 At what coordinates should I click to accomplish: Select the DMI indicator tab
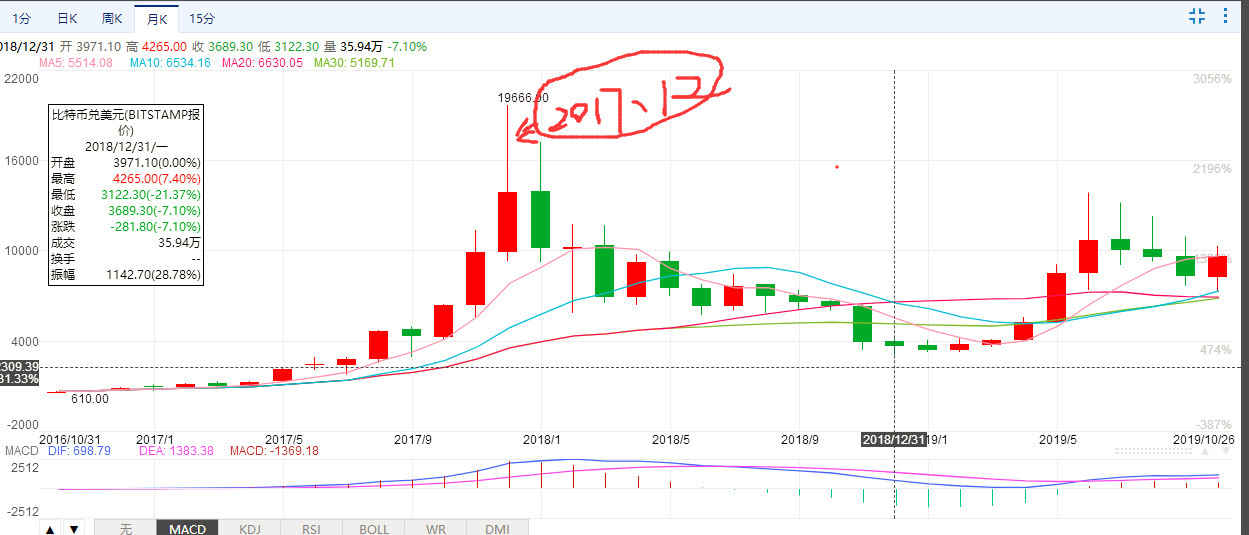[x=497, y=528]
